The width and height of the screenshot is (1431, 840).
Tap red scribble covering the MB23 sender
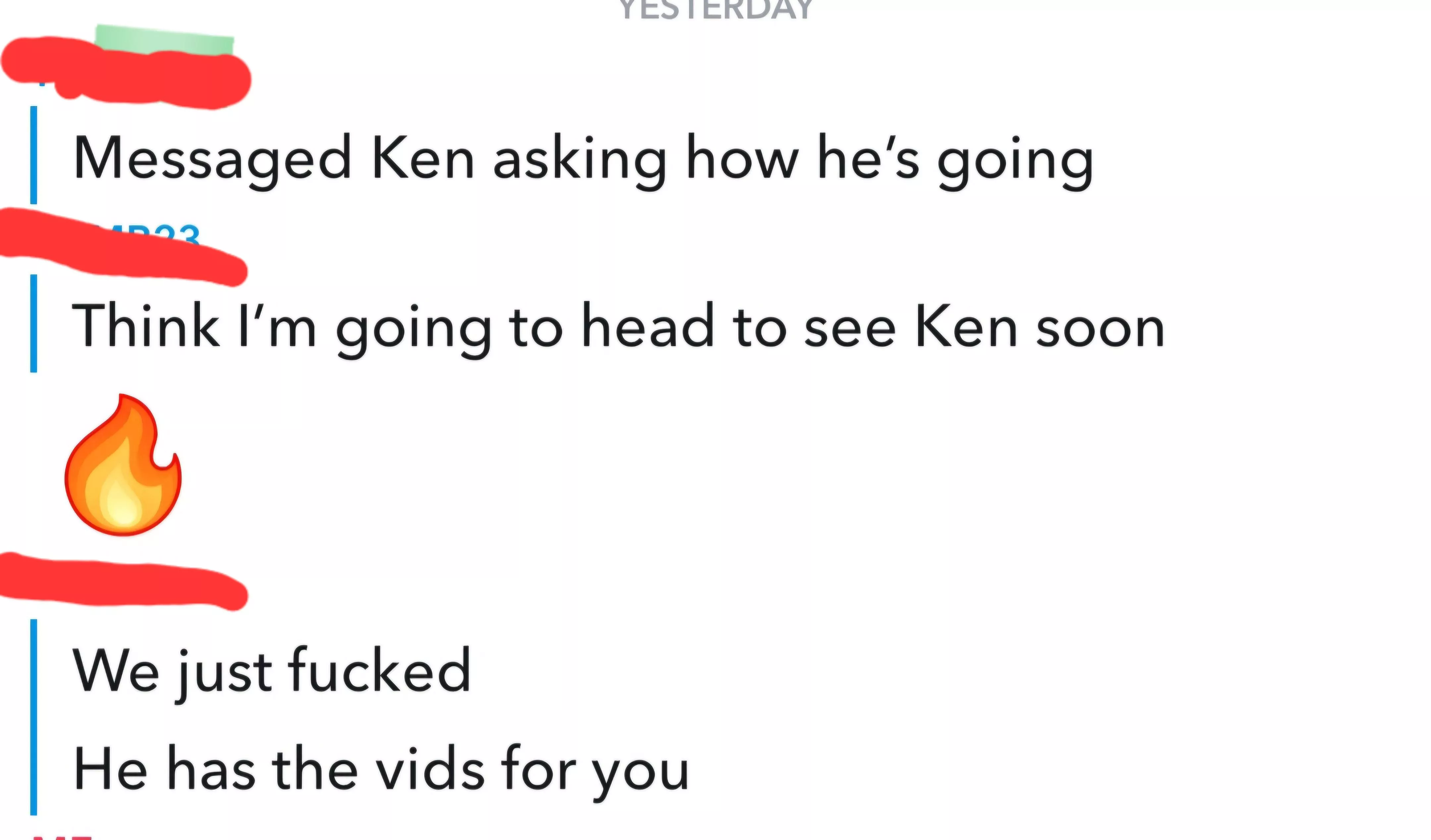coord(123,247)
